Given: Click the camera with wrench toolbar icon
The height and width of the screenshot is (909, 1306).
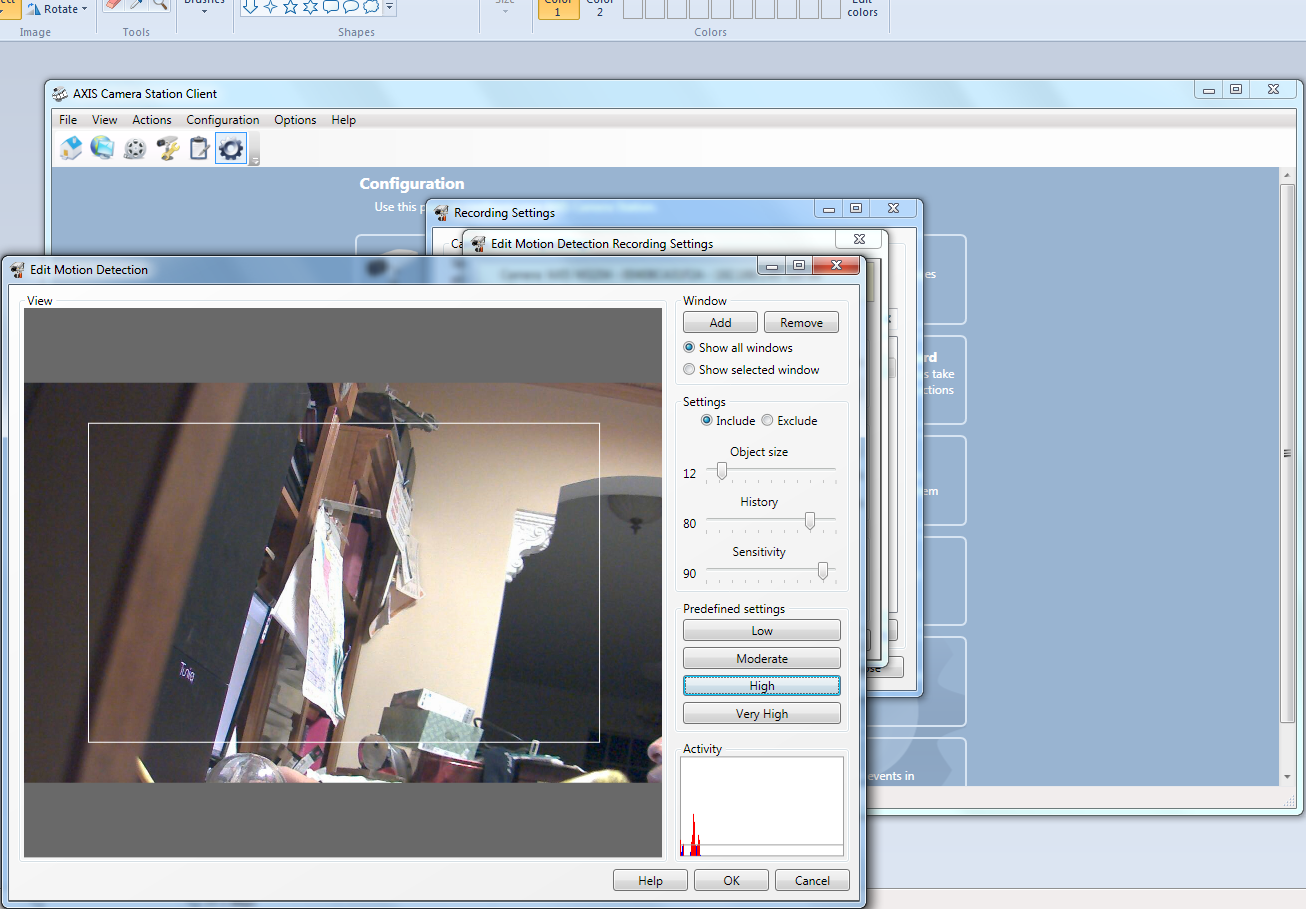Looking at the screenshot, I should (167, 149).
